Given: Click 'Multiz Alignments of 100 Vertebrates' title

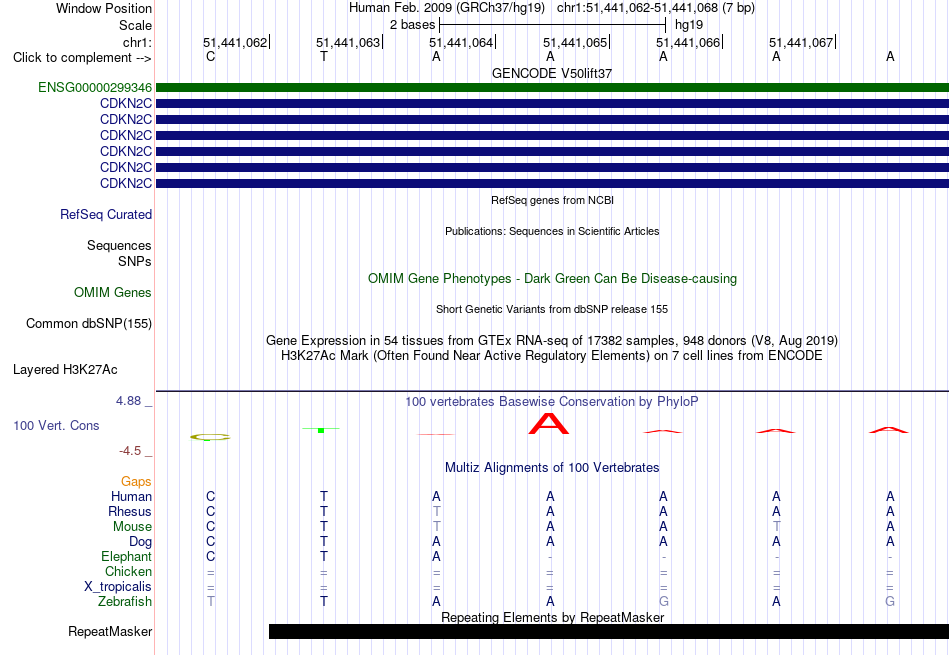Looking at the screenshot, I should tap(552, 468).
